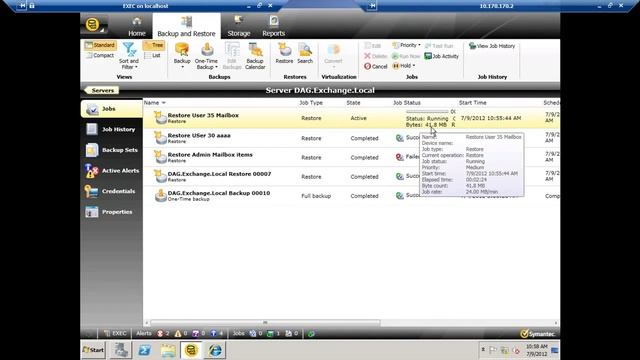The image size is (640, 360).
Task: Open Active Alerts in the sidebar
Action: point(111,171)
